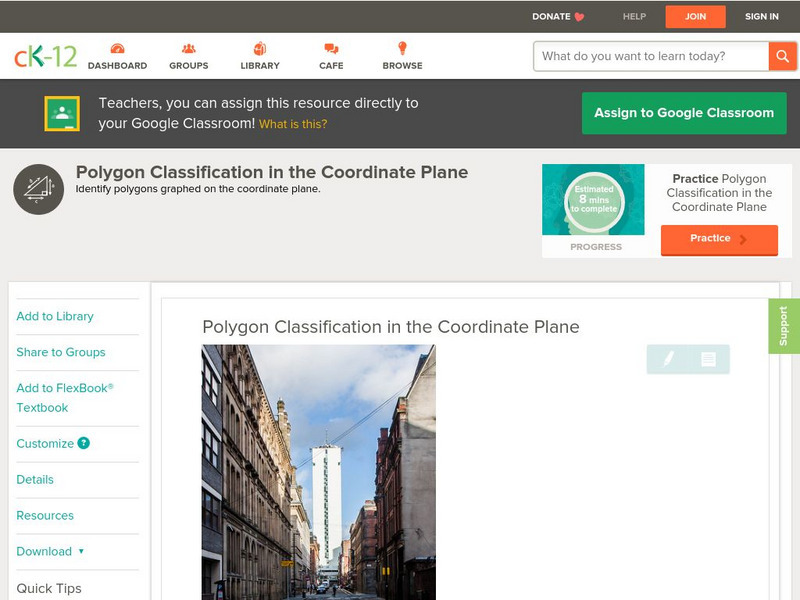800x600 pixels.
Task: Click the bold page title 'Polygon Classification in the Coordinate Plane'
Action: tap(272, 172)
